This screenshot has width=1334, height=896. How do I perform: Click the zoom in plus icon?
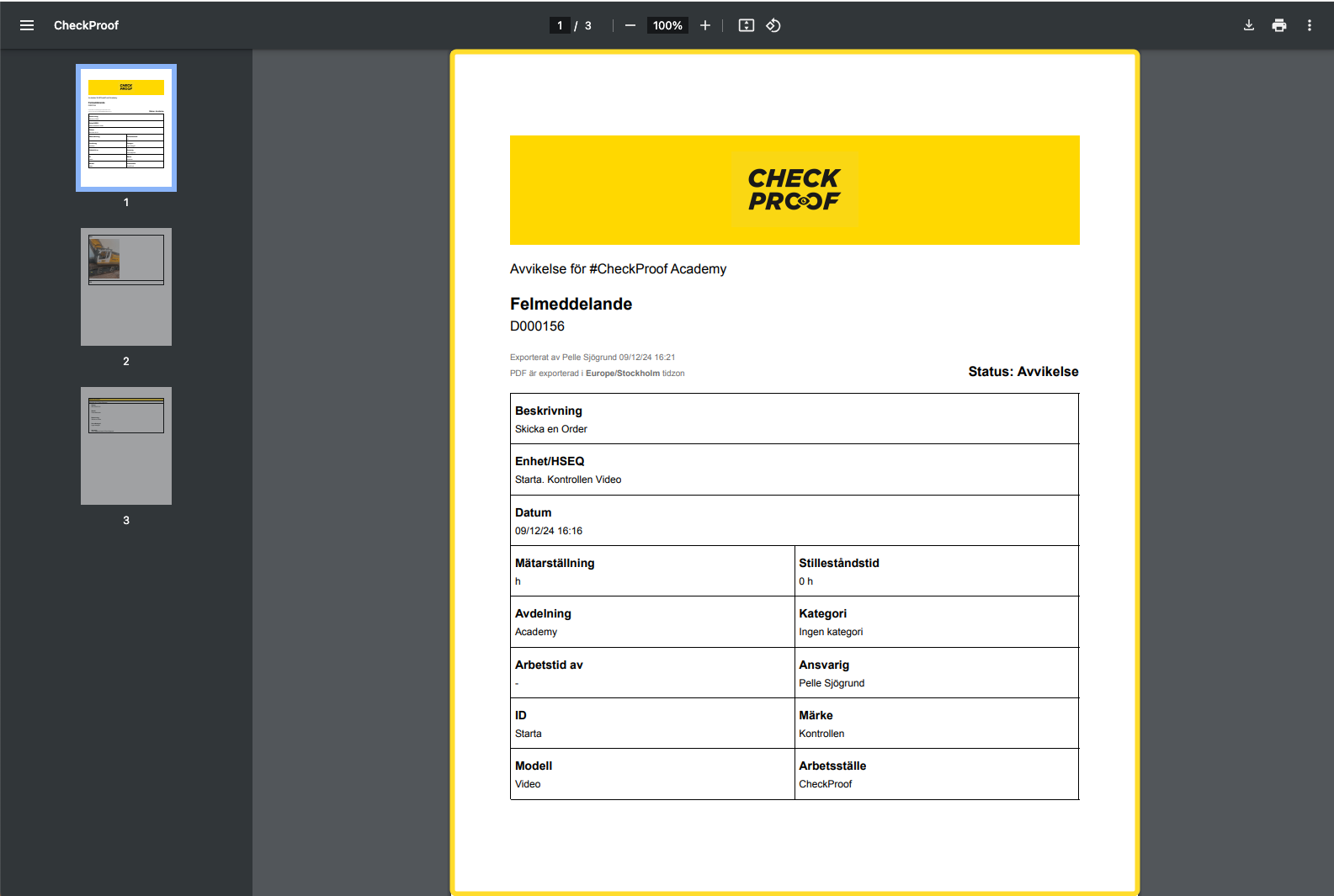click(705, 25)
